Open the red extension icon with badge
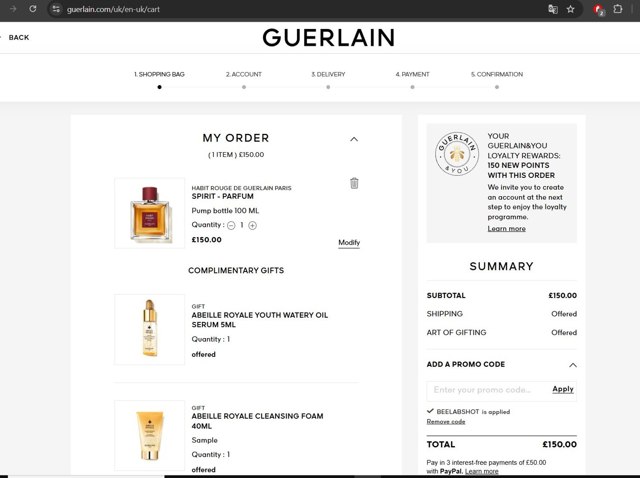Image resolution: width=640 pixels, height=478 pixels. click(x=599, y=9)
